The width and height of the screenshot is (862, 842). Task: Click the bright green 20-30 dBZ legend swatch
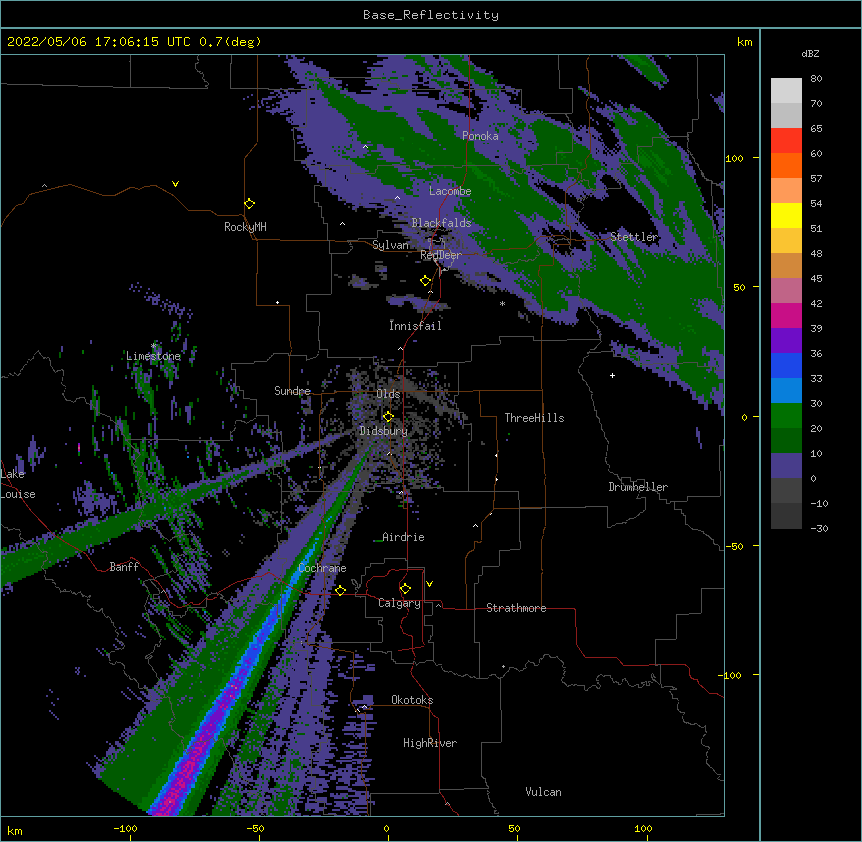click(786, 416)
